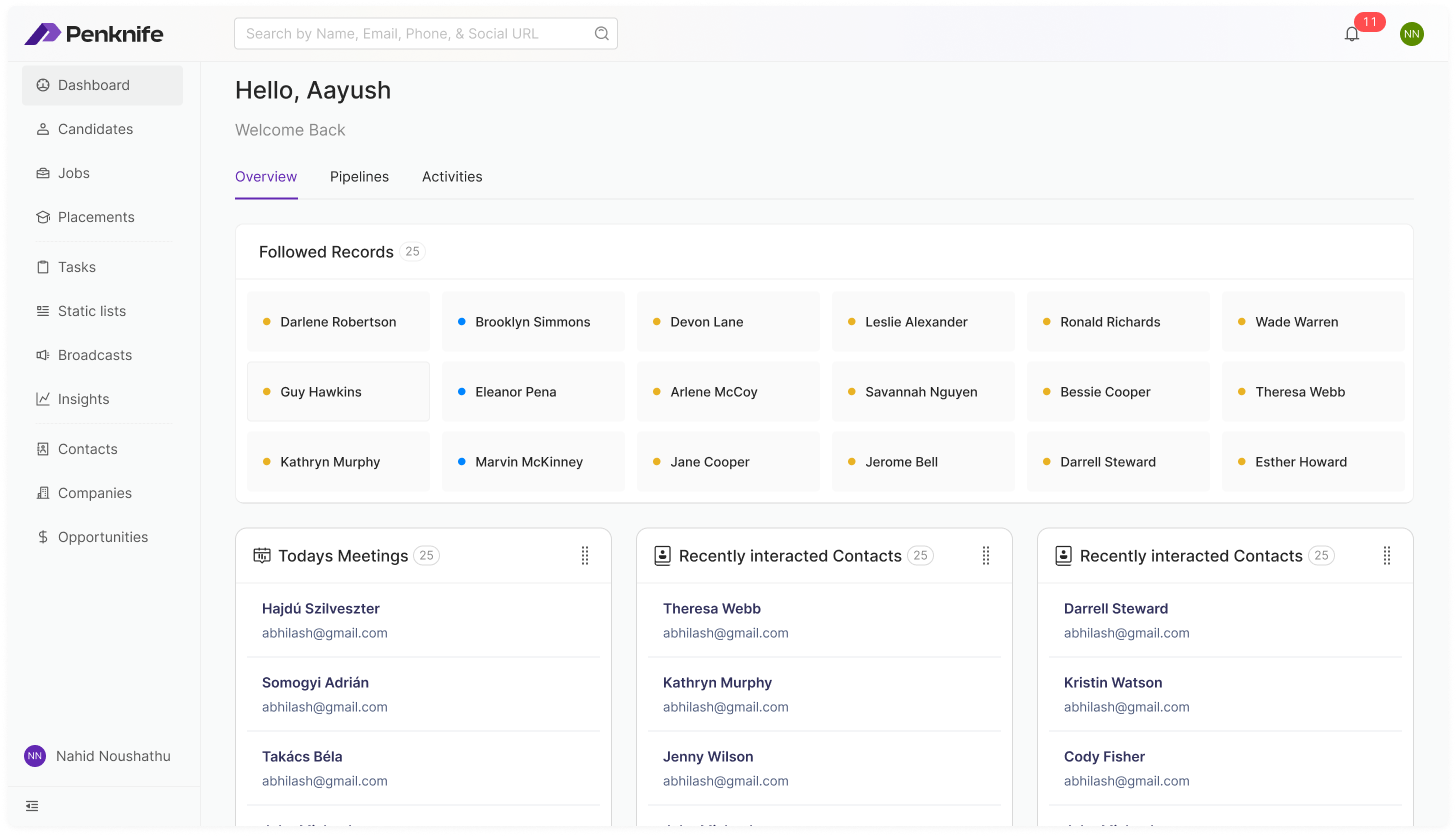Viewport: 1456px width, 836px height.
Task: Click the Tasks clipboard icon
Action: pyautogui.click(x=43, y=267)
